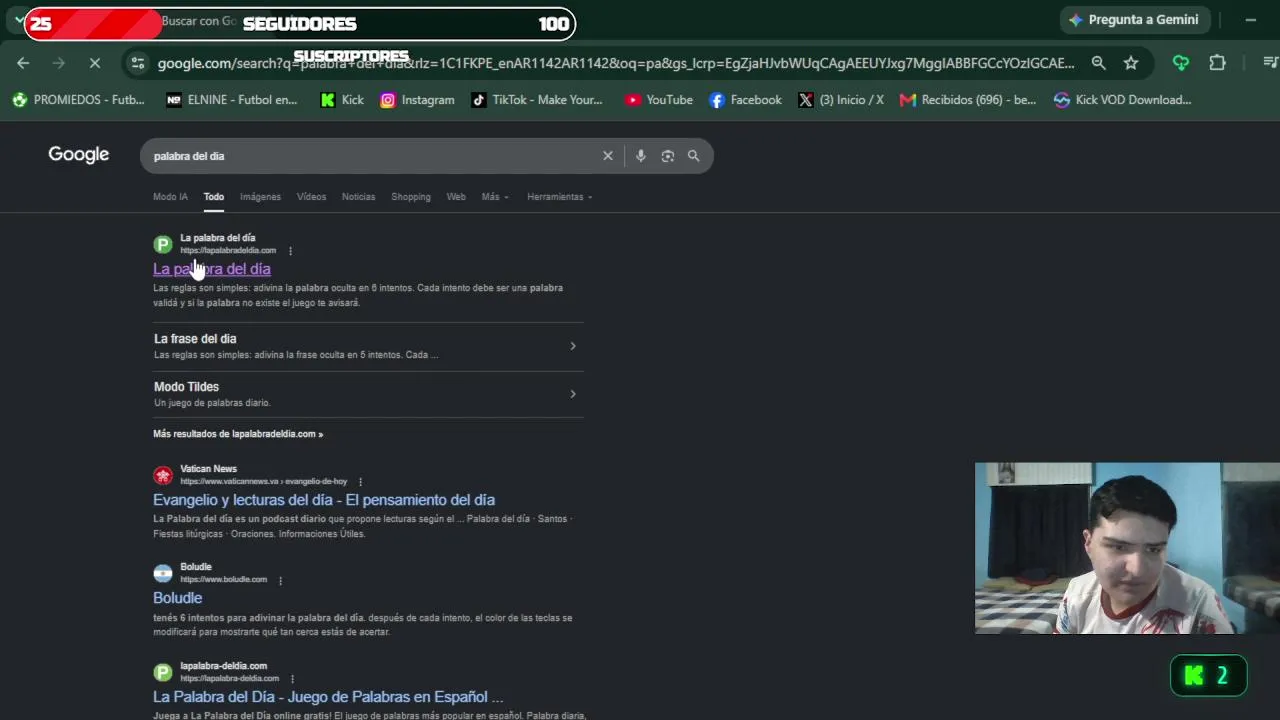This screenshot has width=1280, height=720.
Task: Go to Google home via logo
Action: 79,155
